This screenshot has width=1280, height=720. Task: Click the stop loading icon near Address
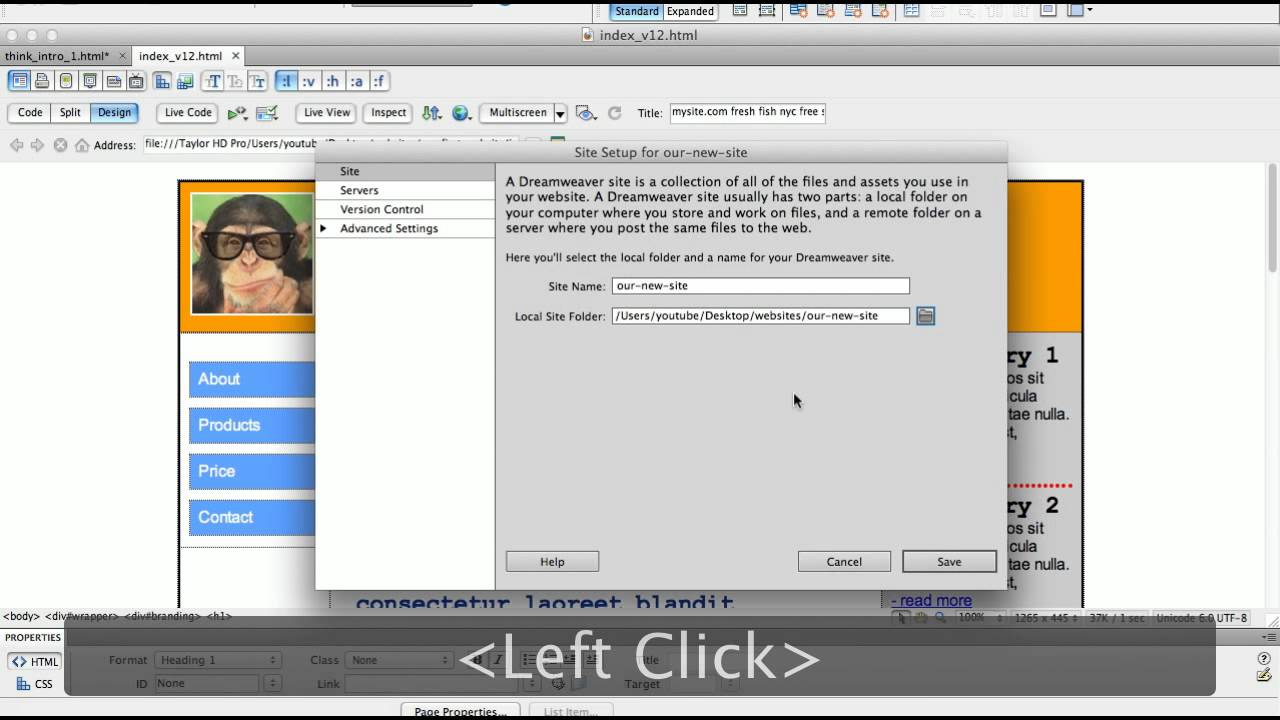60,145
